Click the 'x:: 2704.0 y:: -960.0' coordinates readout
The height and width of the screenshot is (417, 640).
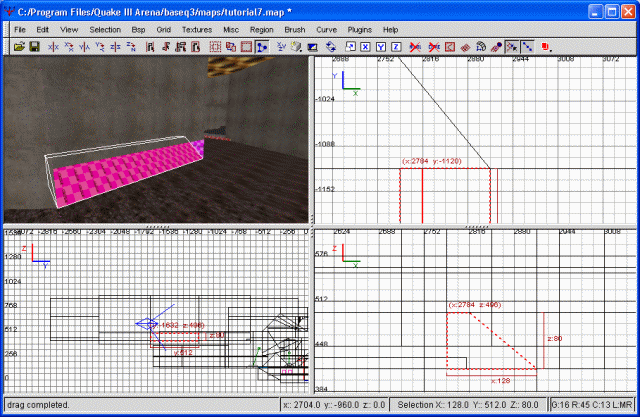[333, 405]
